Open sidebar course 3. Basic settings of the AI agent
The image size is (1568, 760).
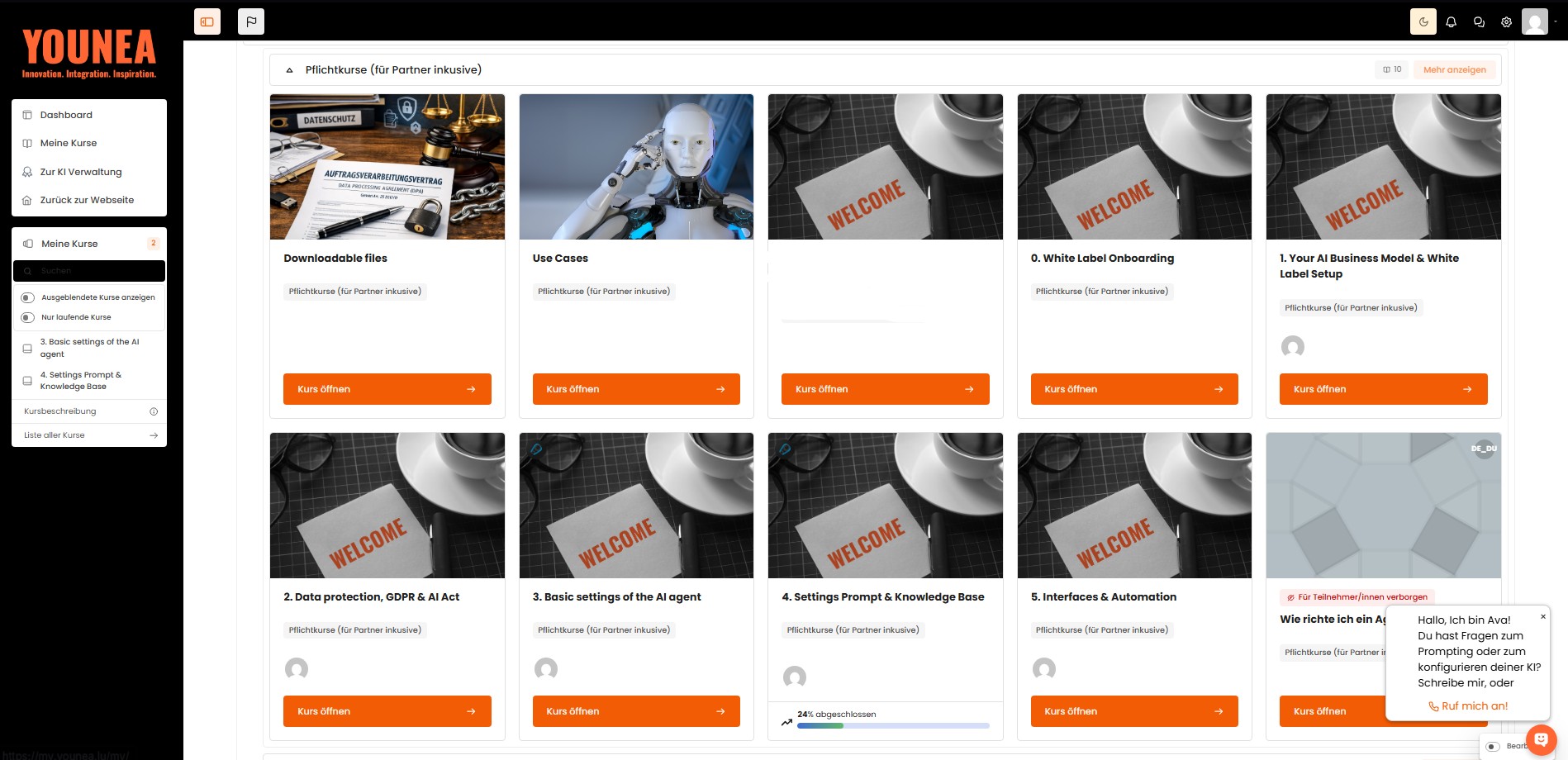[x=89, y=348]
